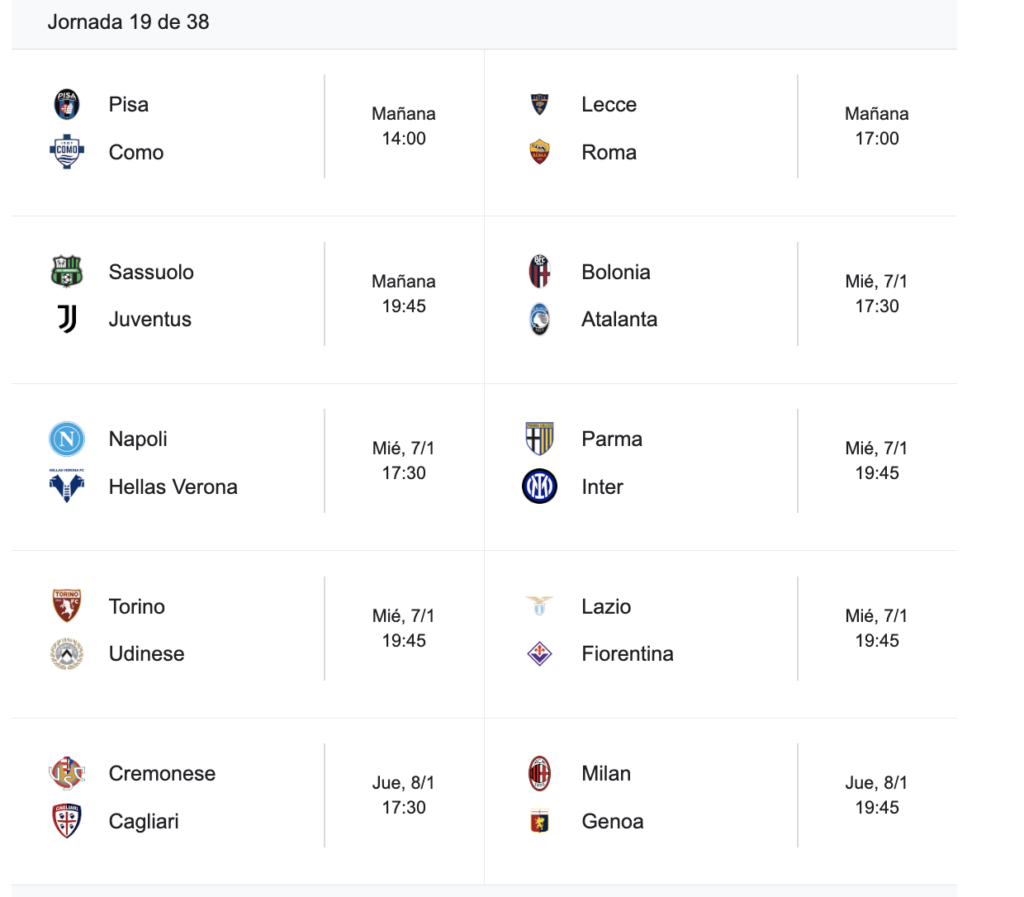
Task: Click the Milan club crest
Action: 540,773
